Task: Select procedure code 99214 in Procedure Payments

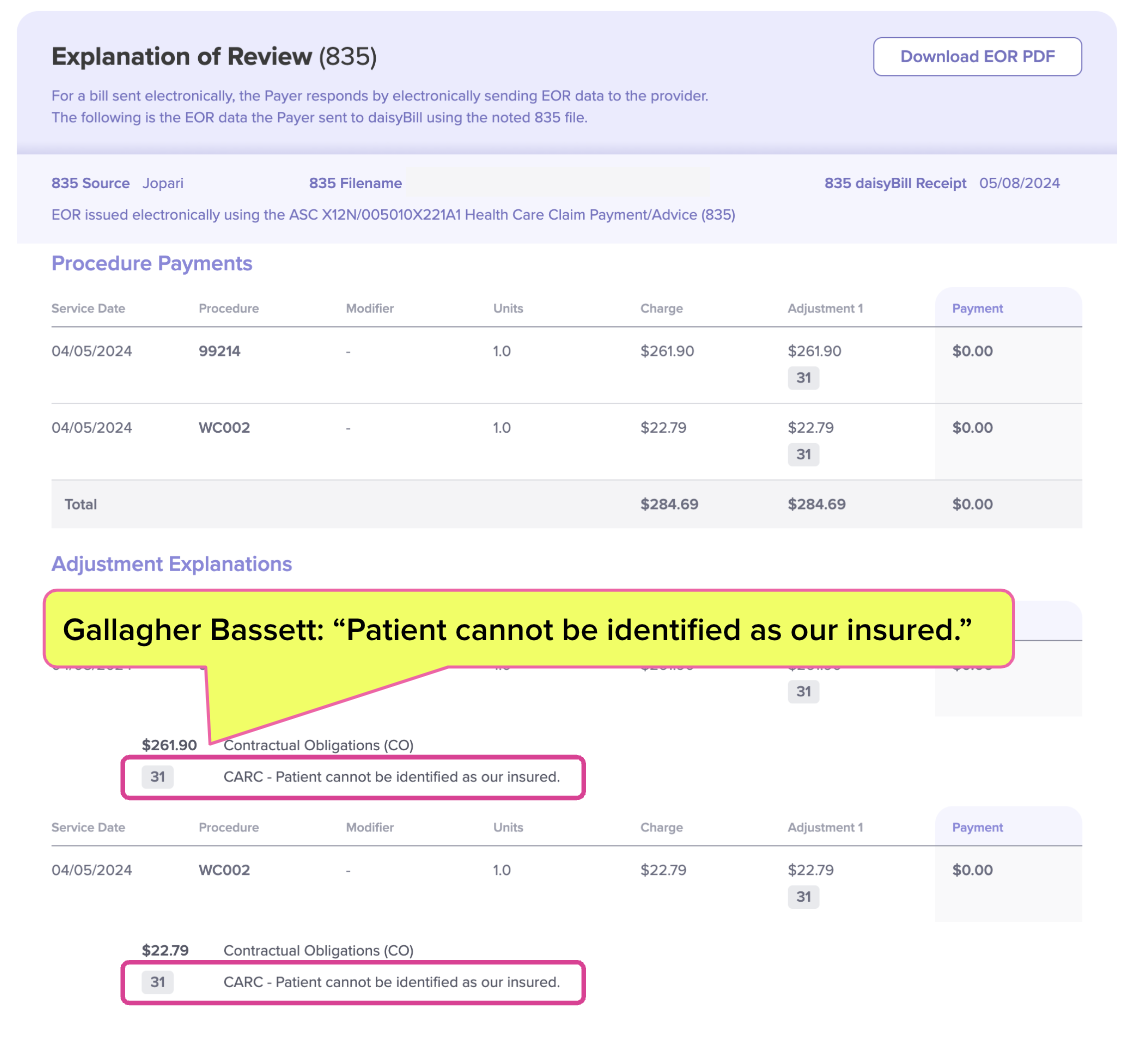Action: 219,351
